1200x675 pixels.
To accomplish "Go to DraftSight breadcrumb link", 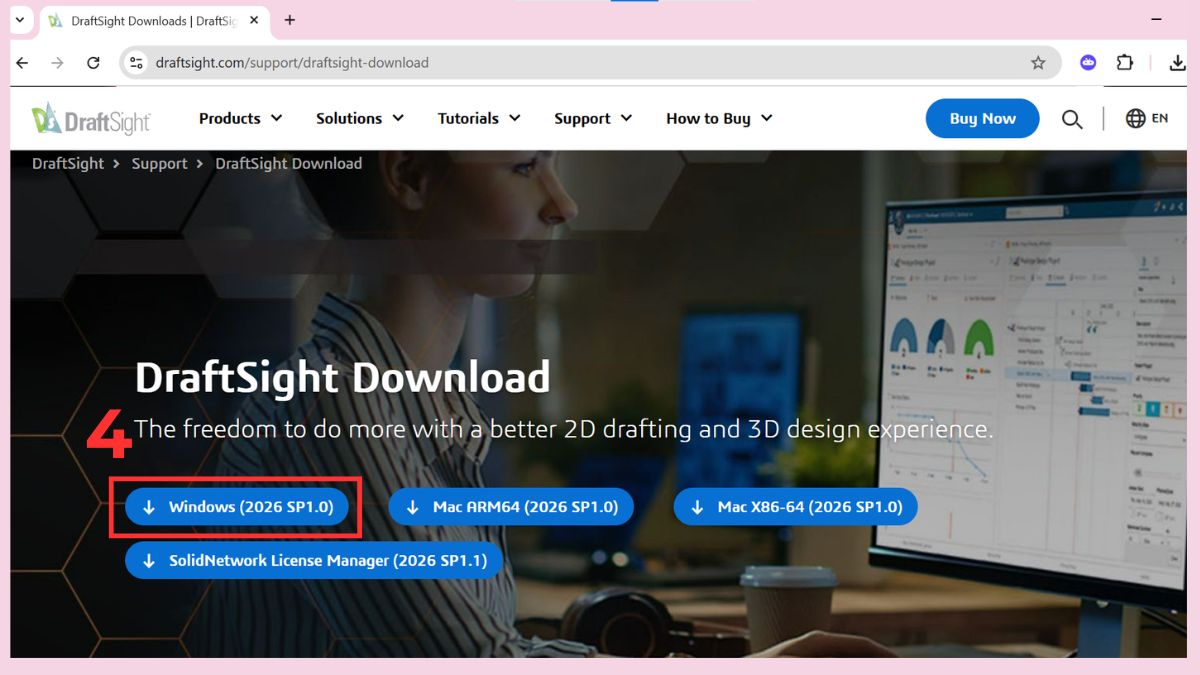I will click(x=68, y=163).
